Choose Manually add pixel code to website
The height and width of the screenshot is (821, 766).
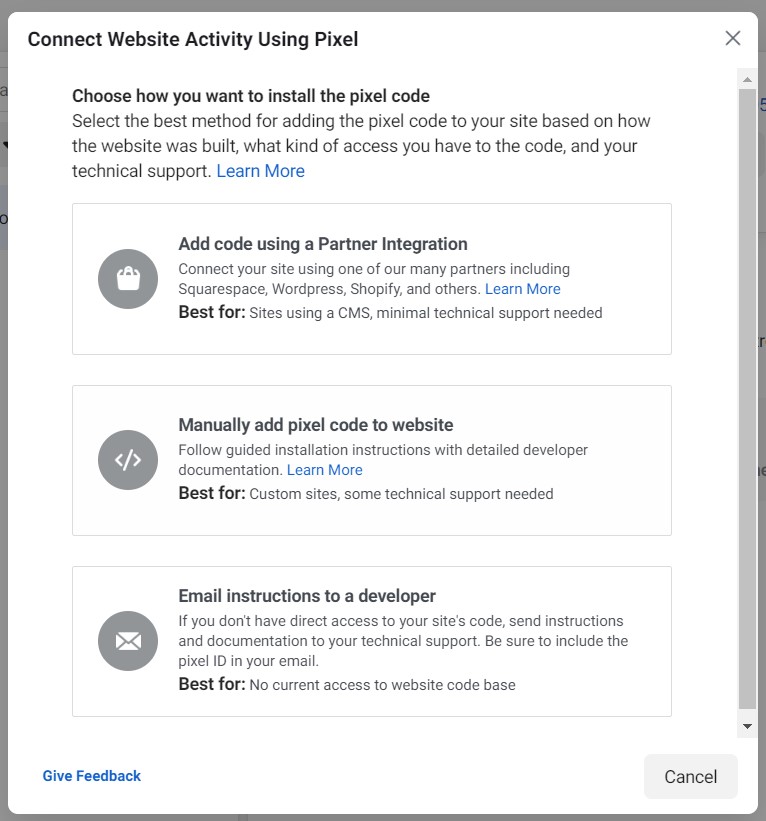(372, 460)
